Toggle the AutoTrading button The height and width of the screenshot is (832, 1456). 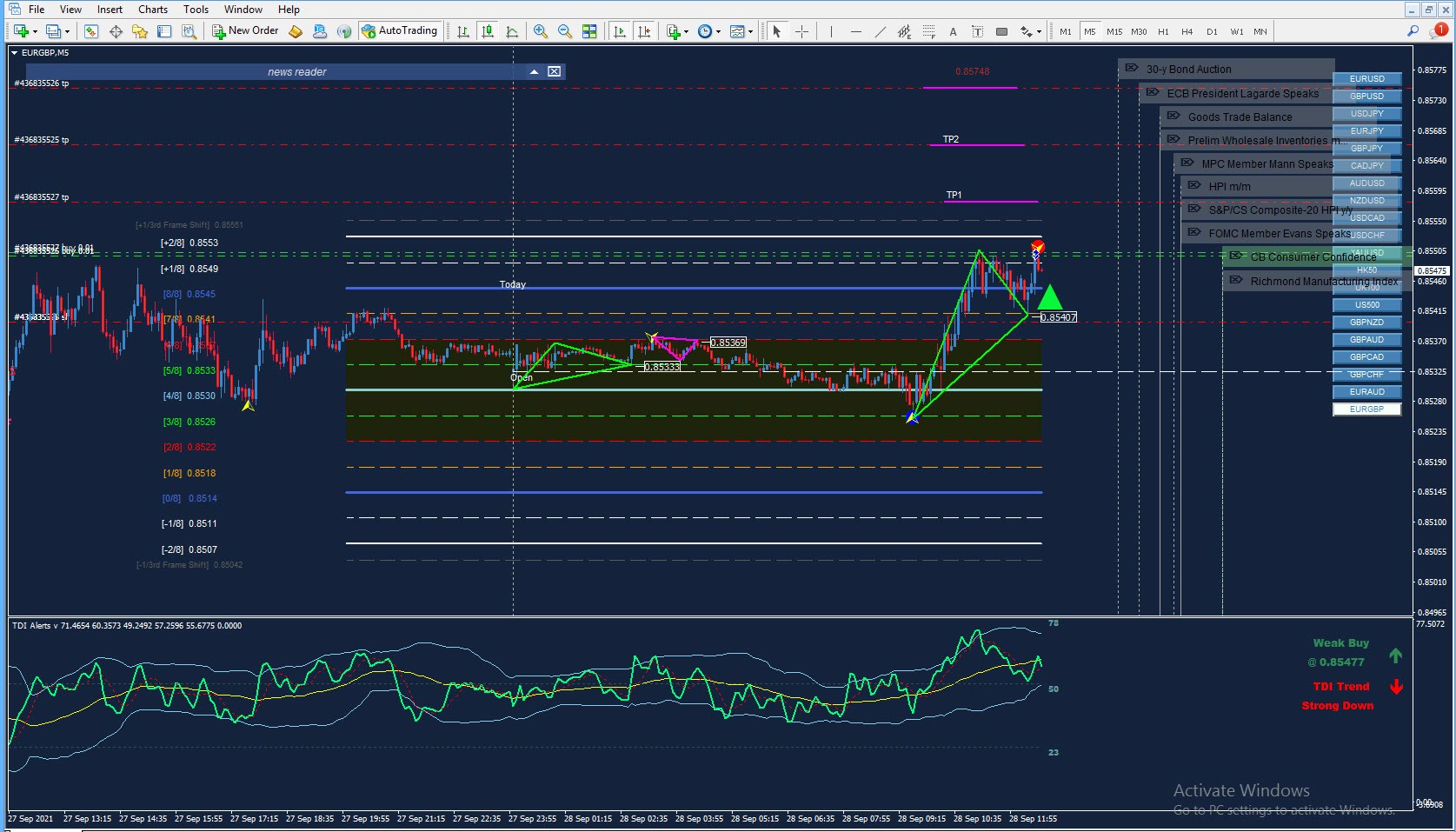[400, 30]
